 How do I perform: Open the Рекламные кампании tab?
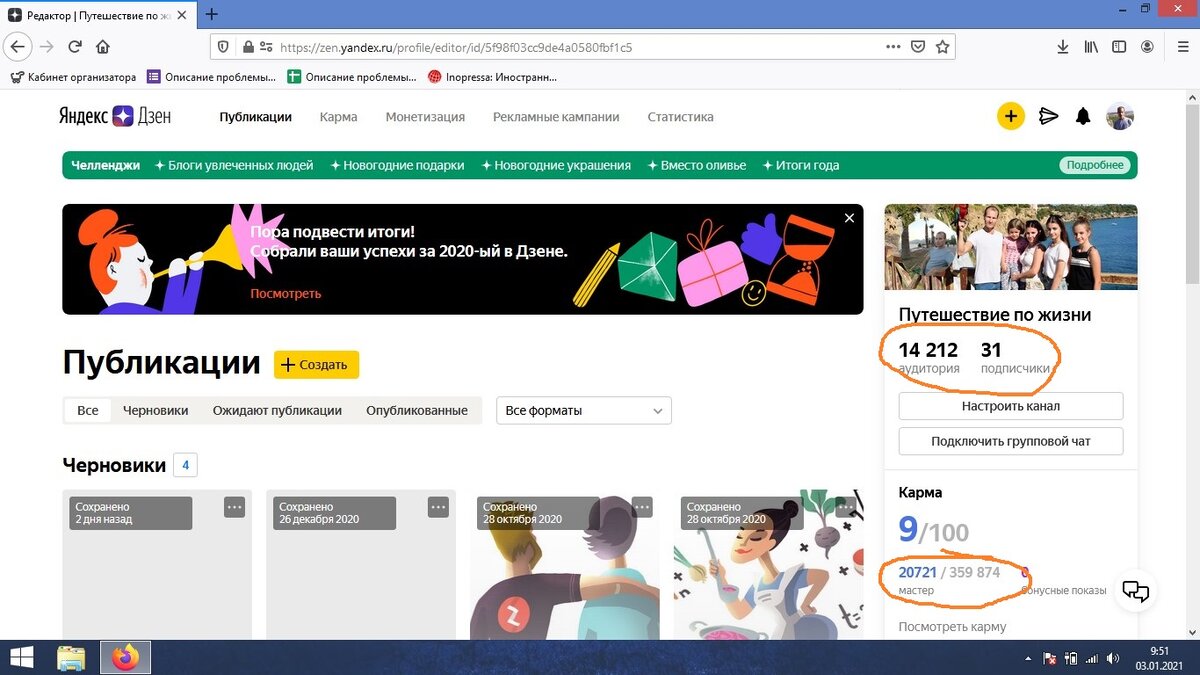(x=556, y=116)
